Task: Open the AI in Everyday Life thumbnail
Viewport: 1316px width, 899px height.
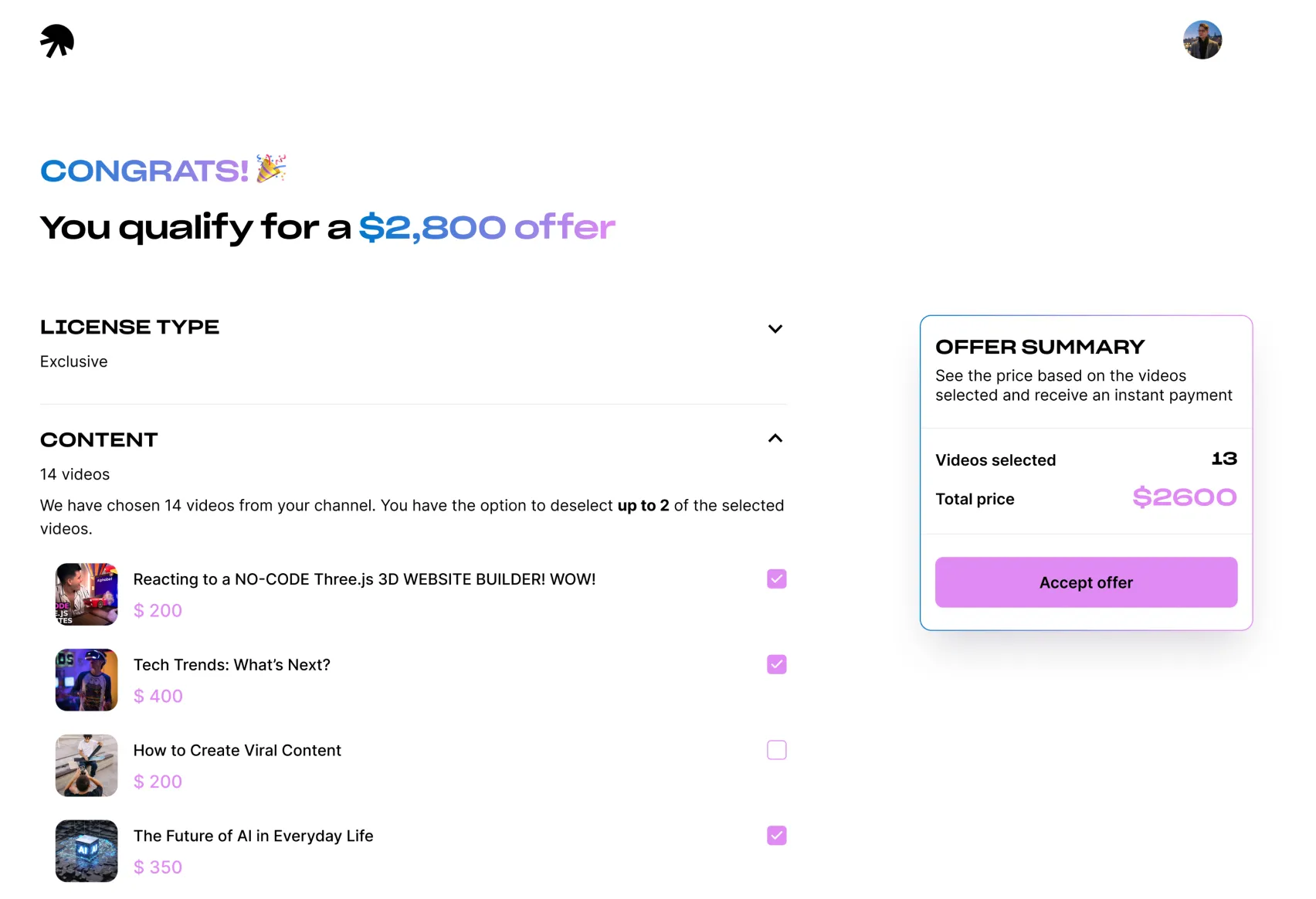Action: 86,851
